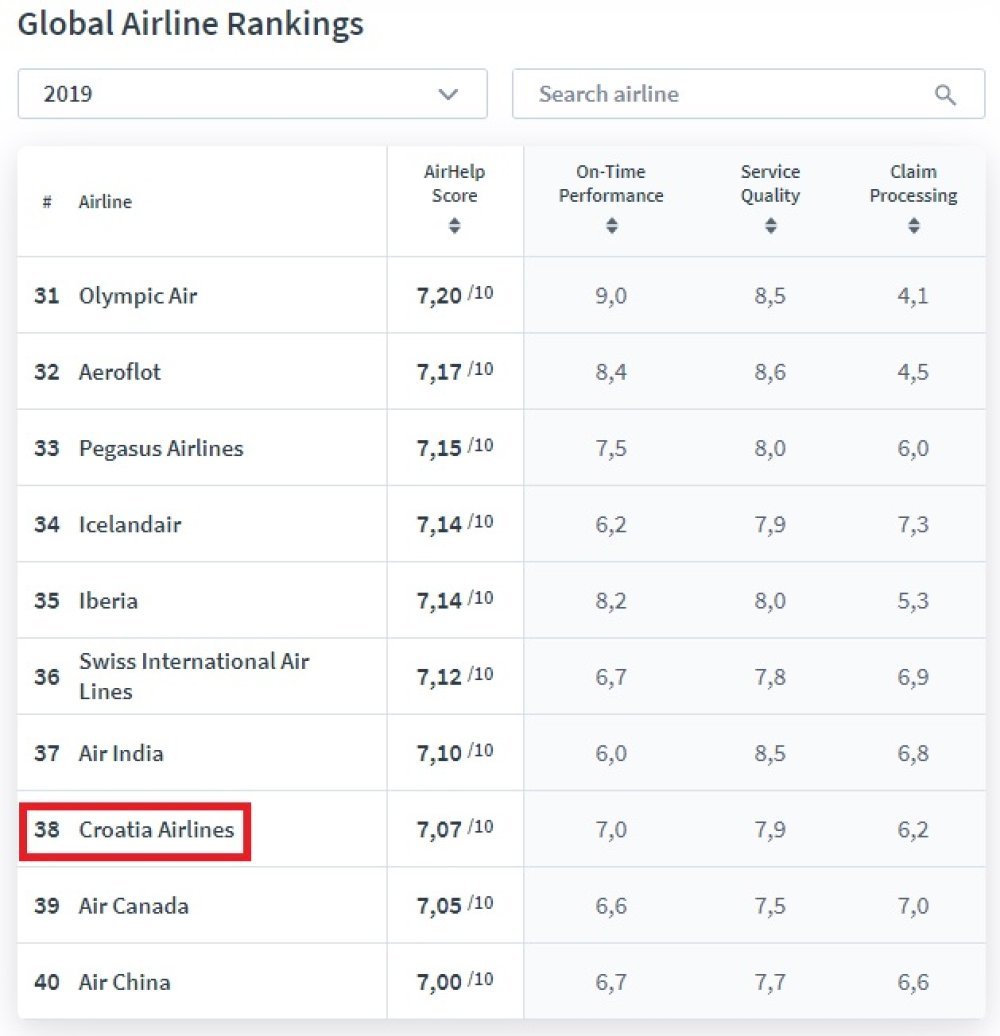This screenshot has width=1000, height=1036.
Task: Select Air China in rankings
Action: coord(125,982)
